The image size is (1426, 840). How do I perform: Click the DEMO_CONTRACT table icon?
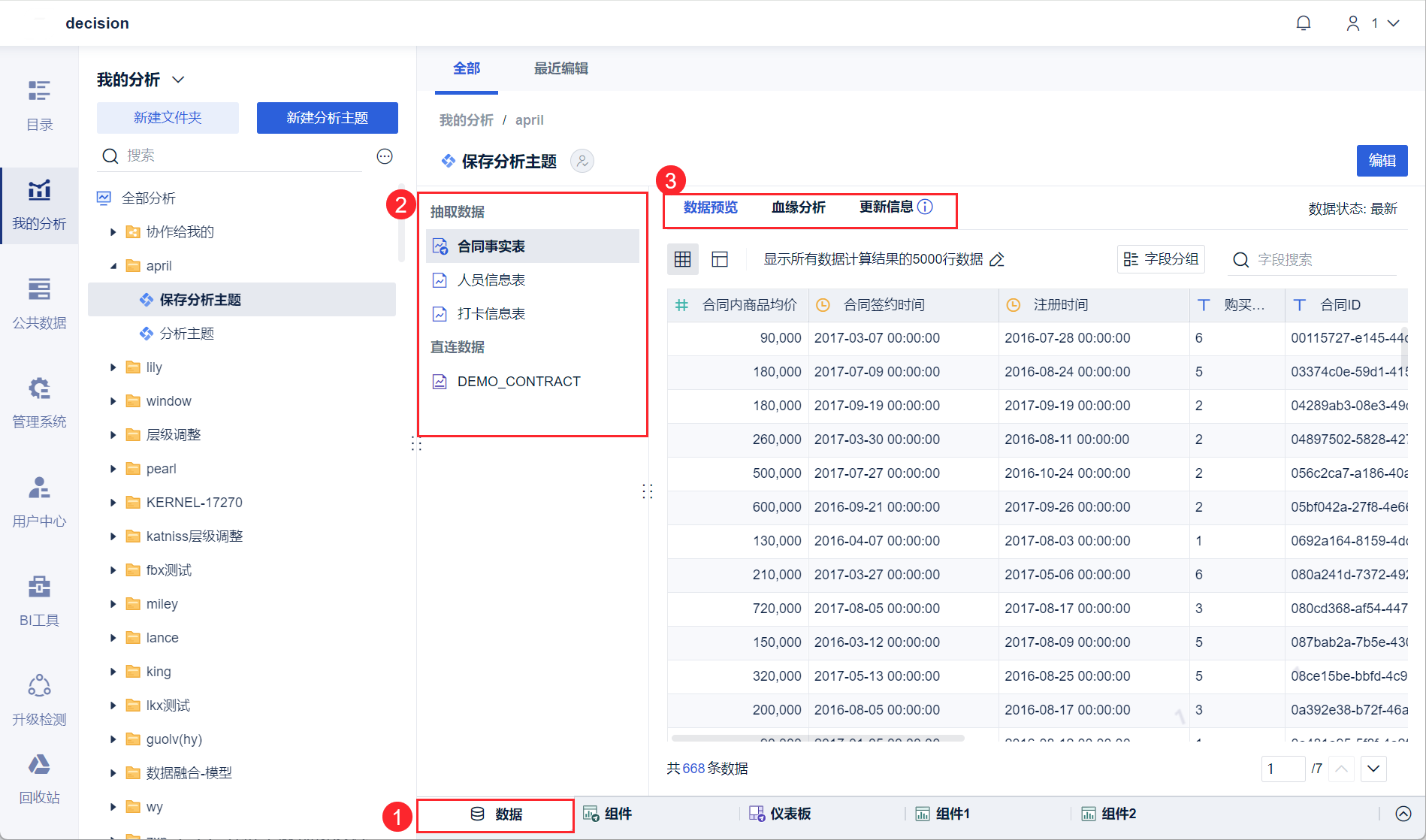pyautogui.click(x=440, y=382)
